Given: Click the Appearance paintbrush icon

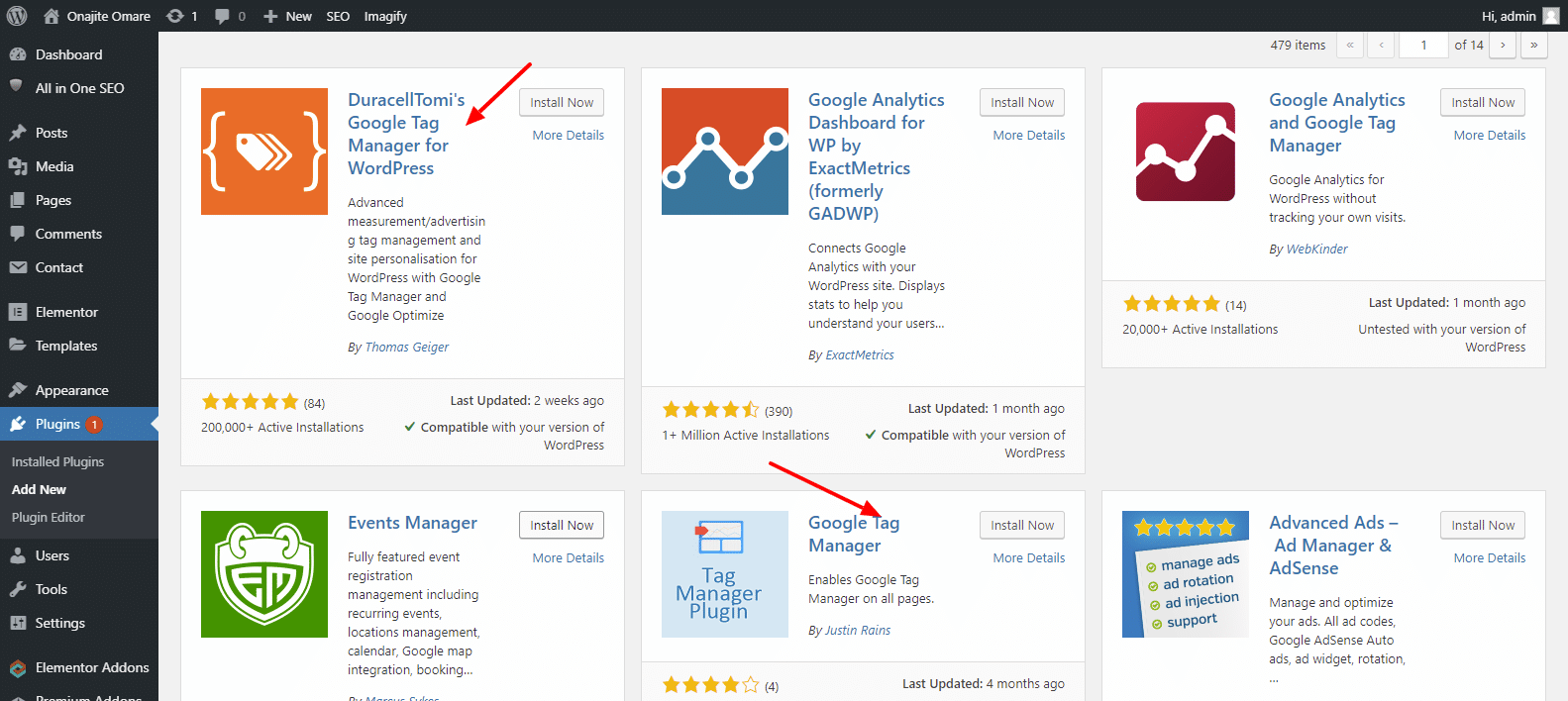Looking at the screenshot, I should (x=18, y=390).
